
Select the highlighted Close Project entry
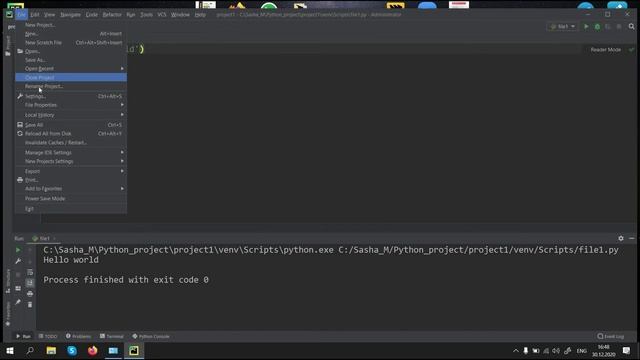click(71, 78)
